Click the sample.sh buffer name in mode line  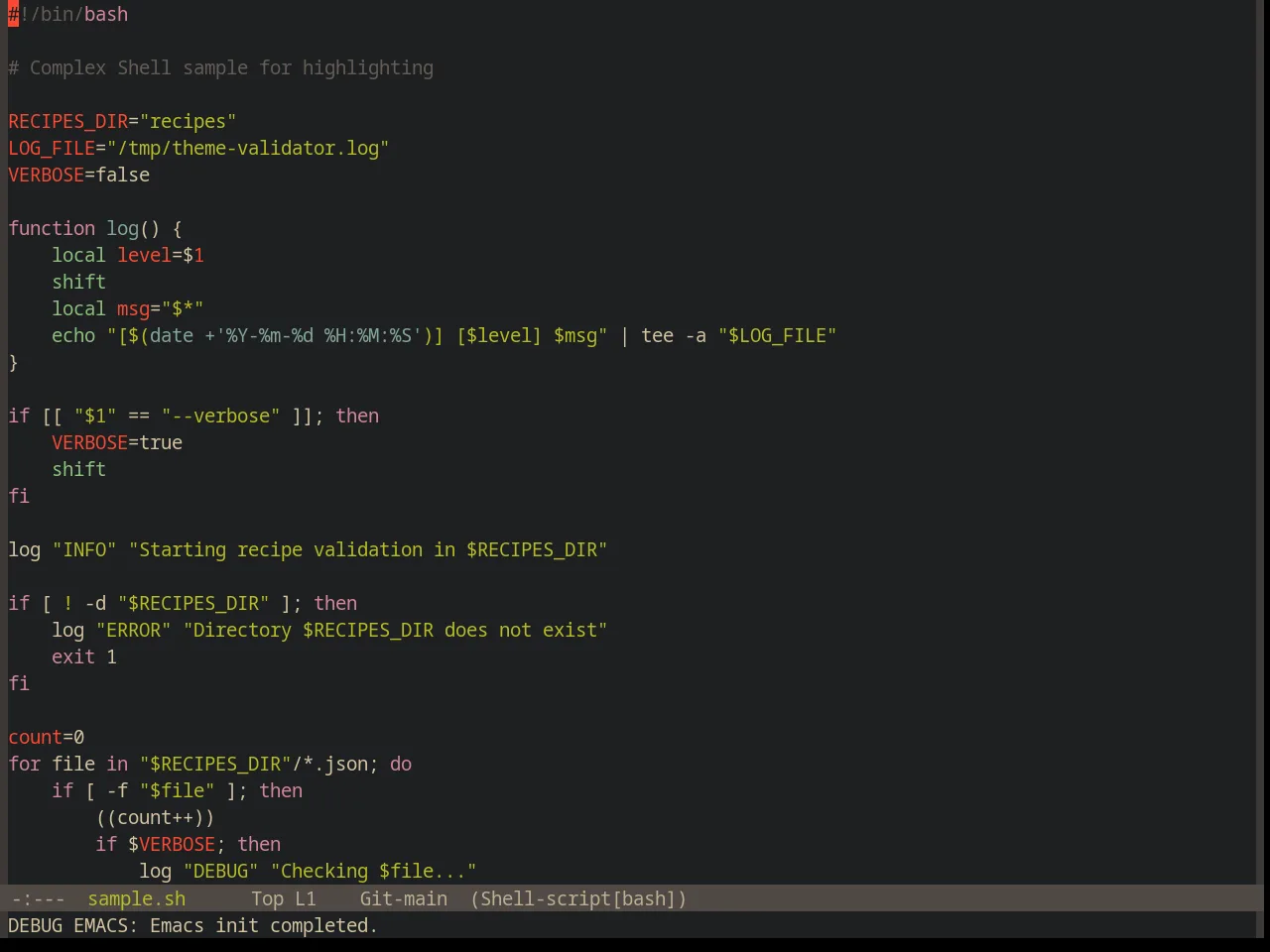[136, 898]
